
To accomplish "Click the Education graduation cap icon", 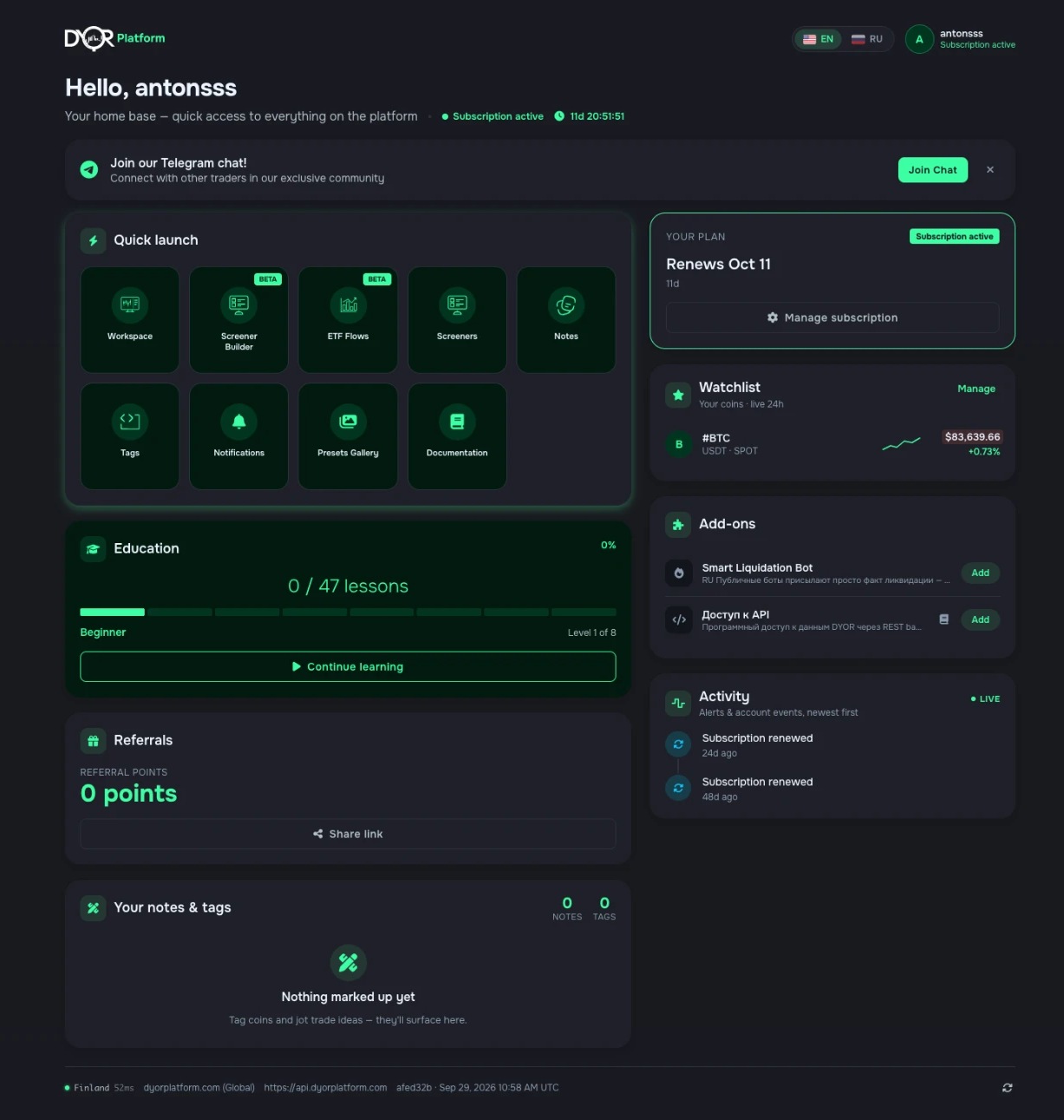I will 93,549.
